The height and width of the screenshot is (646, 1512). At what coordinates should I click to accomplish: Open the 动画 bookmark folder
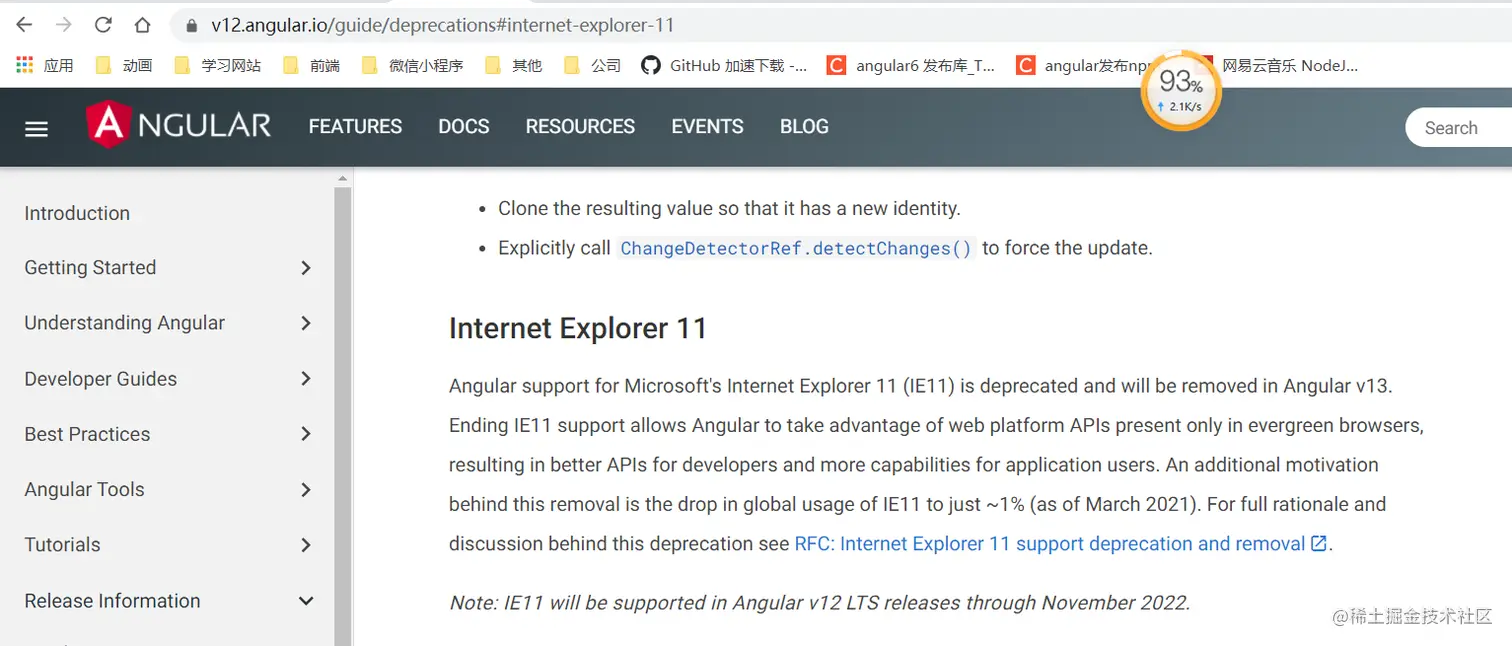(124, 65)
